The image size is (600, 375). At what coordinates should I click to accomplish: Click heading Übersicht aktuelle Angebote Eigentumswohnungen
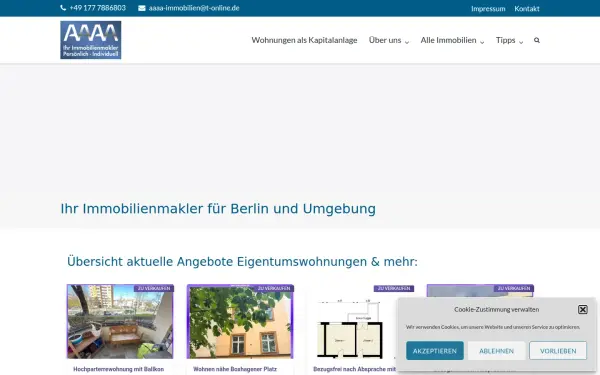pos(242,262)
